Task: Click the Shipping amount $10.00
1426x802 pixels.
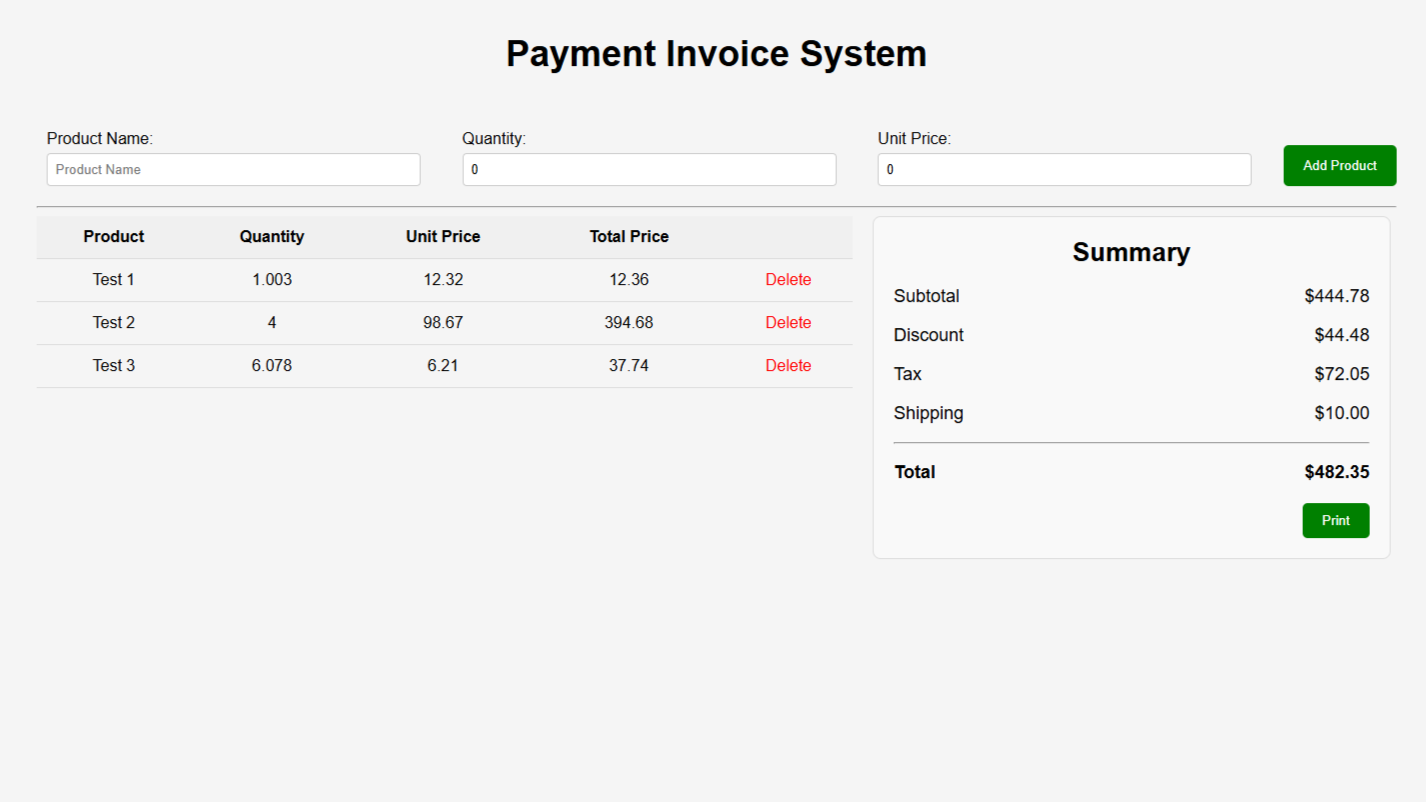Action: [1341, 413]
